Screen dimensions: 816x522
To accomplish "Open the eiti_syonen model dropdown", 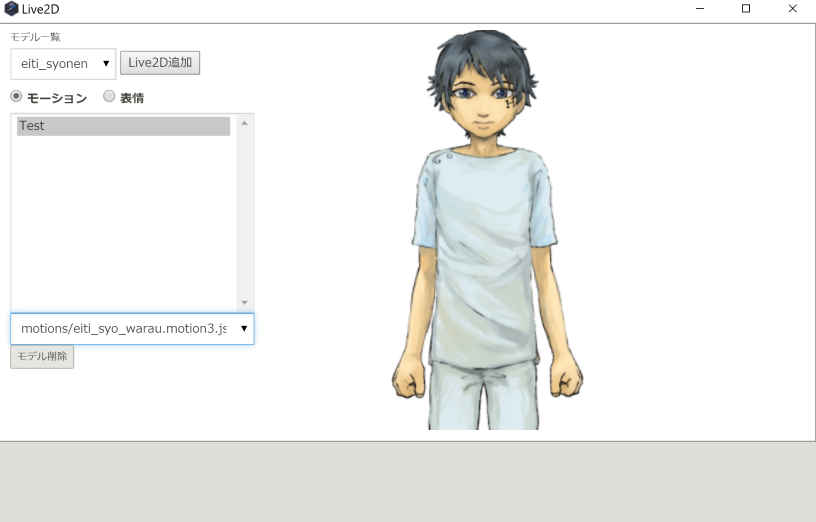I will click(x=63, y=64).
